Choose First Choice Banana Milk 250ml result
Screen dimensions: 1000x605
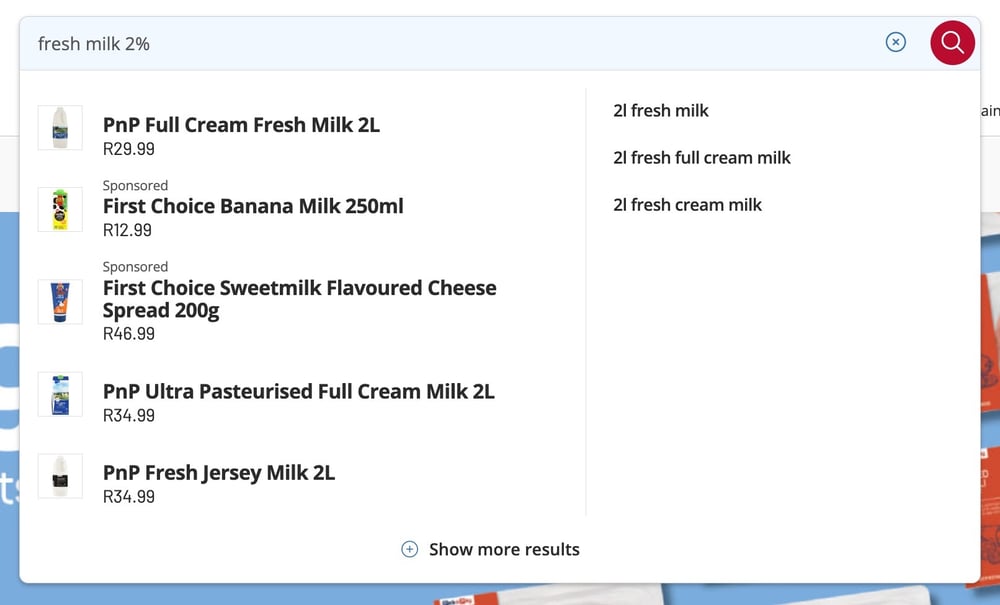click(x=253, y=206)
